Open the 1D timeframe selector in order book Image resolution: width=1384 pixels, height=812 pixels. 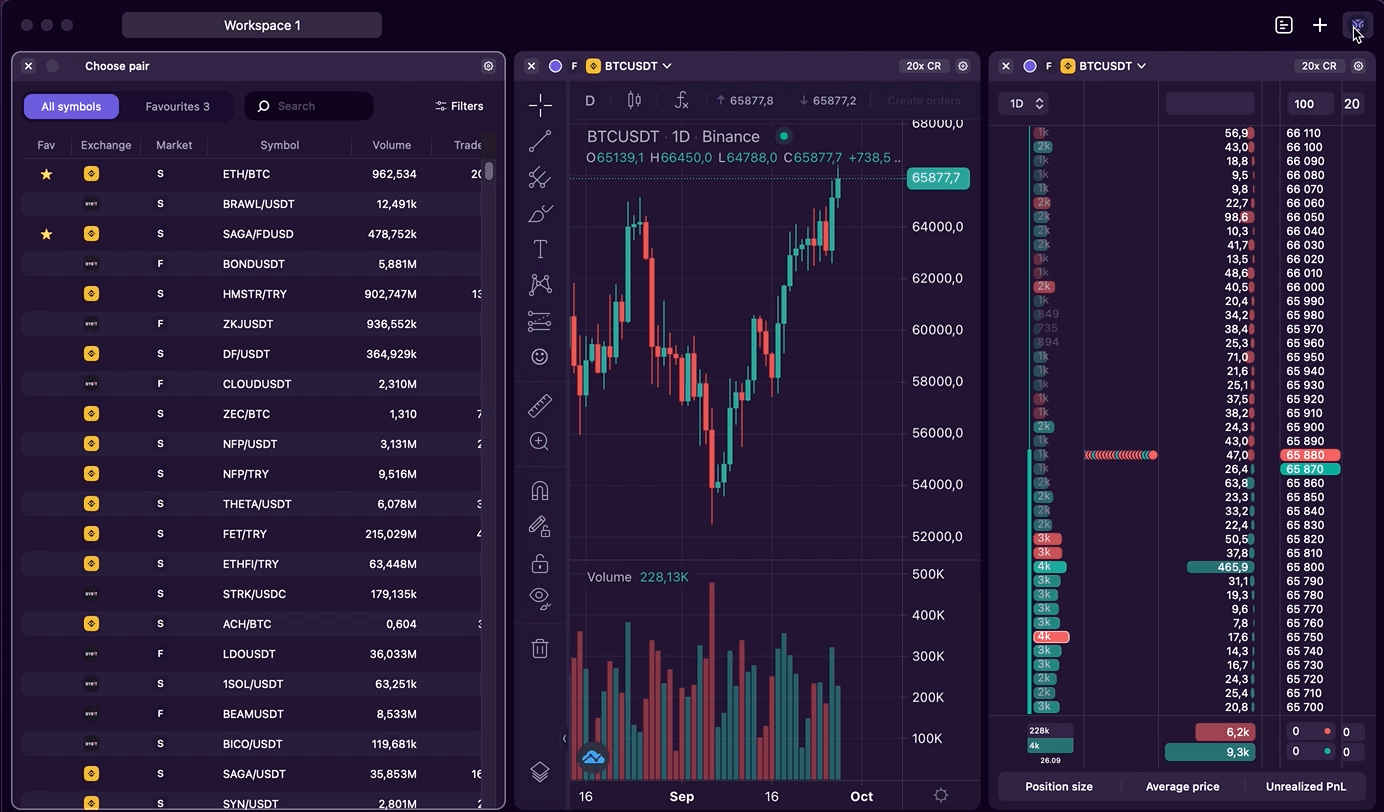1023,104
